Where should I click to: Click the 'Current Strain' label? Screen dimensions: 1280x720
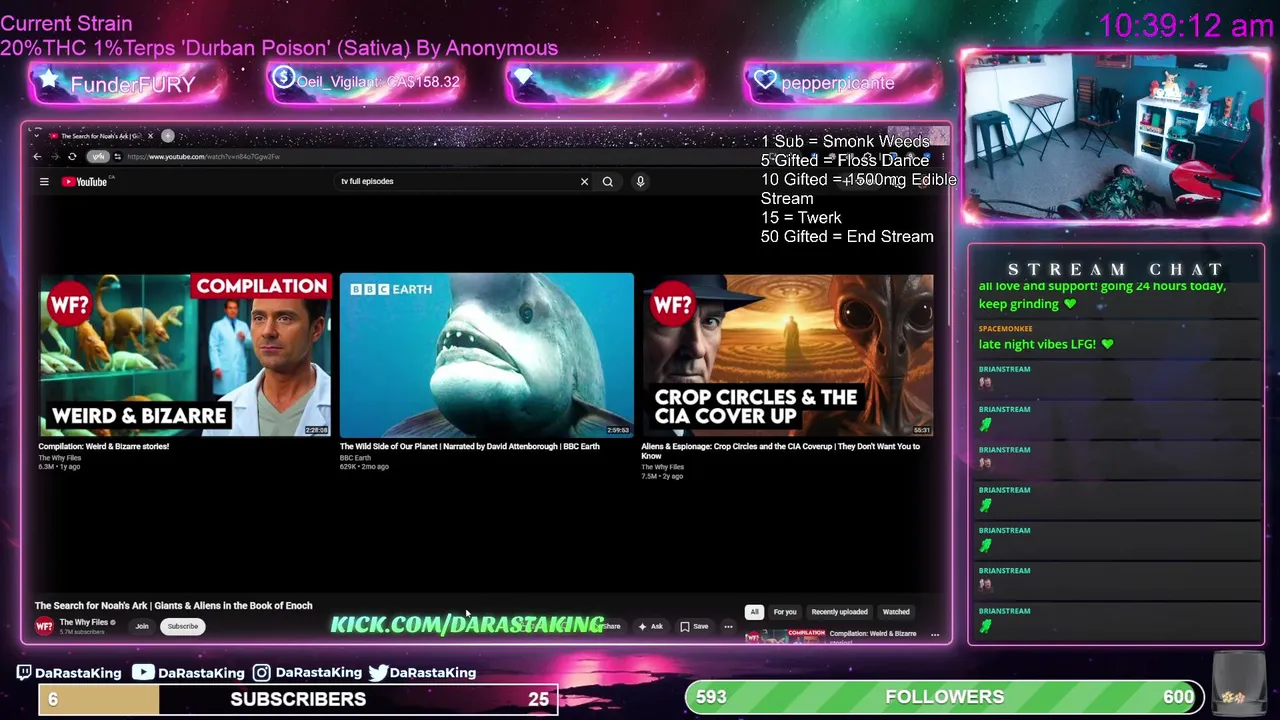coord(66,23)
